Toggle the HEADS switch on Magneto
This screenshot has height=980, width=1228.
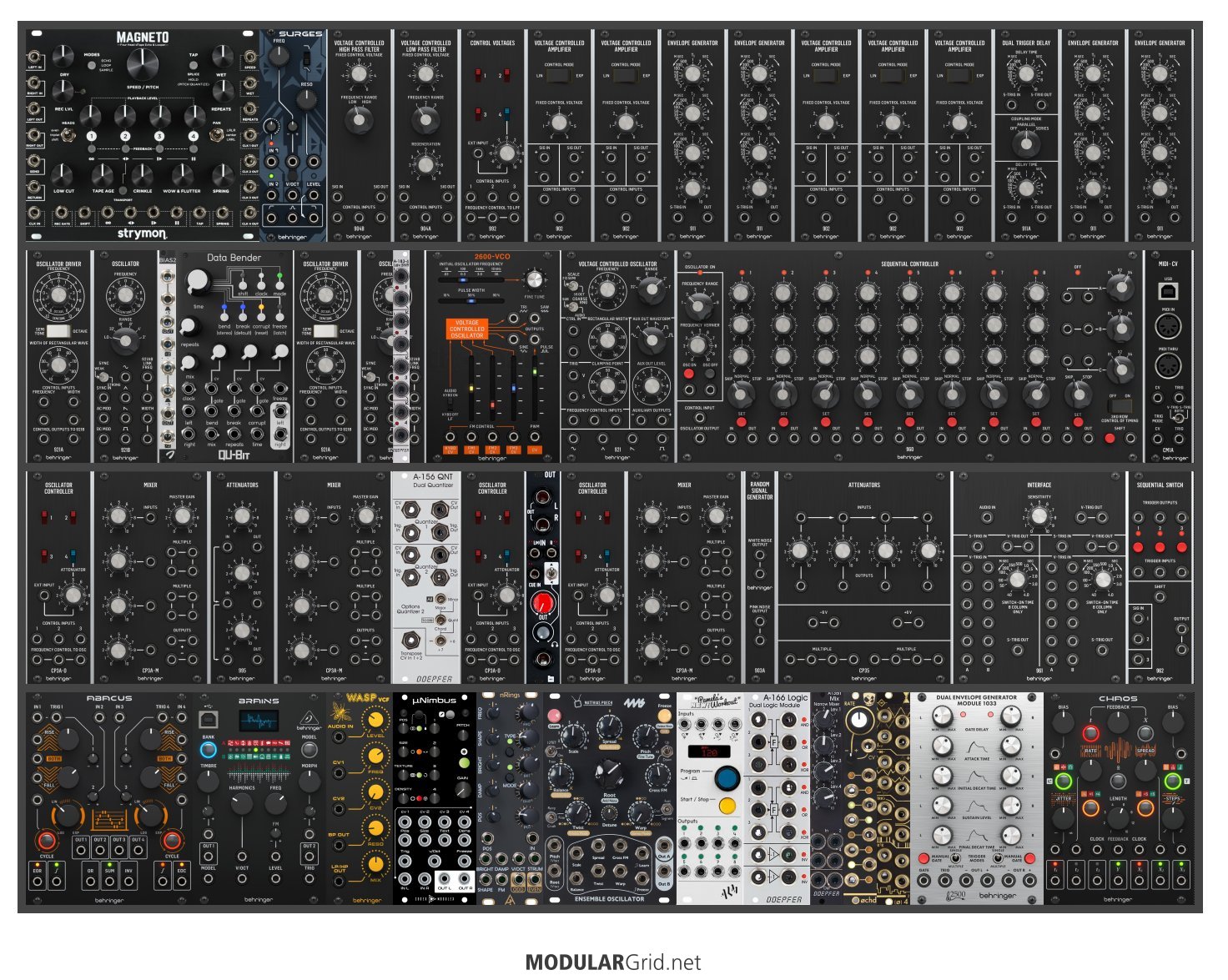(69, 135)
